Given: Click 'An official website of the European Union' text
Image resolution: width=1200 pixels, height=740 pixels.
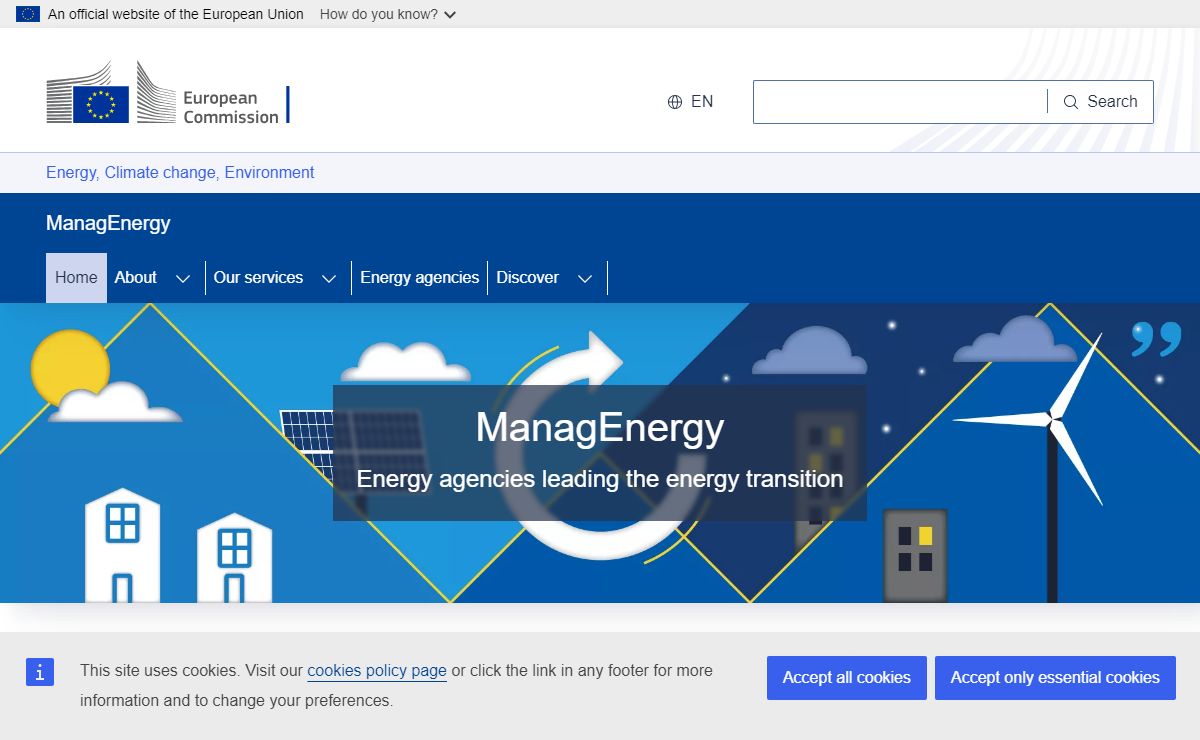Looking at the screenshot, I should pyautogui.click(x=176, y=14).
